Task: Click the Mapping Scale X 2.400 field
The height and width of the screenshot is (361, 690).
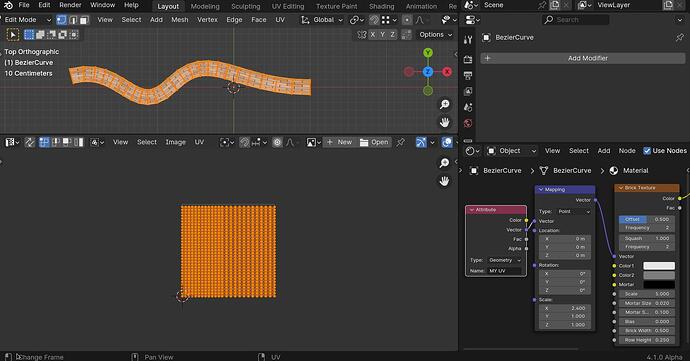Action: [x=565, y=308]
